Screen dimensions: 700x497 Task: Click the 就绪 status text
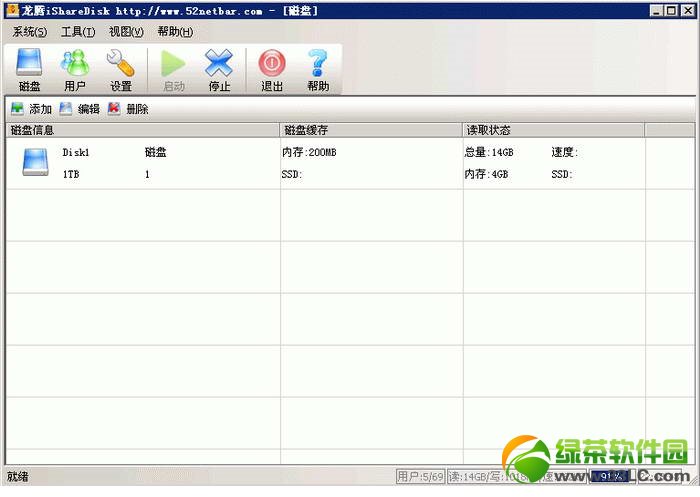(17, 476)
